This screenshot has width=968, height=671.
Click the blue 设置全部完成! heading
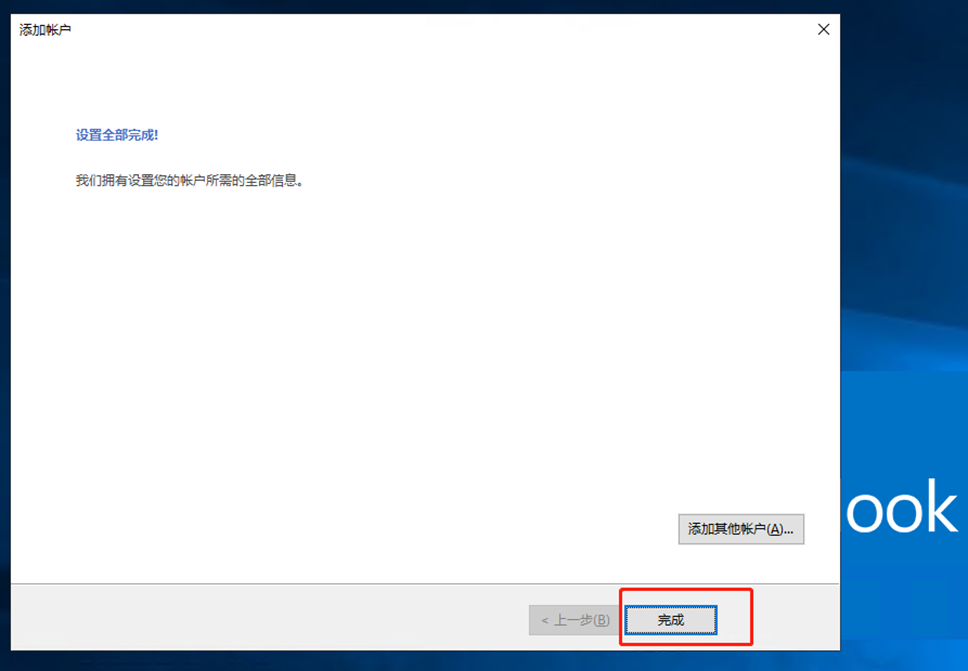(117, 135)
